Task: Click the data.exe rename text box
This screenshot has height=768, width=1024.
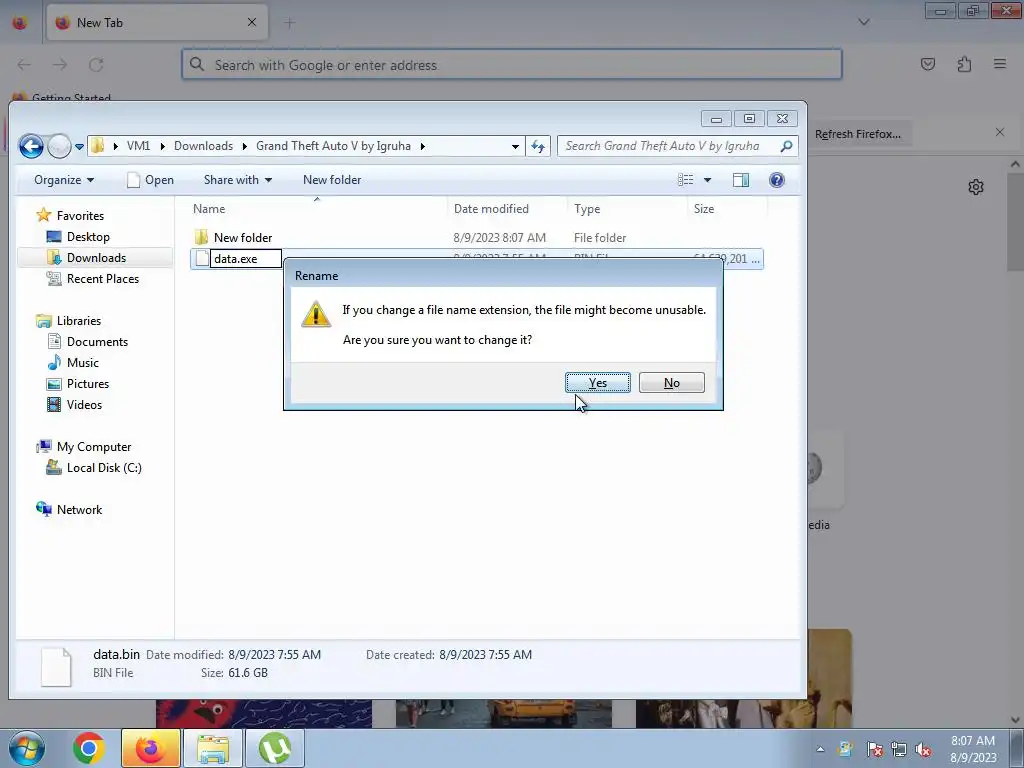Action: point(246,259)
